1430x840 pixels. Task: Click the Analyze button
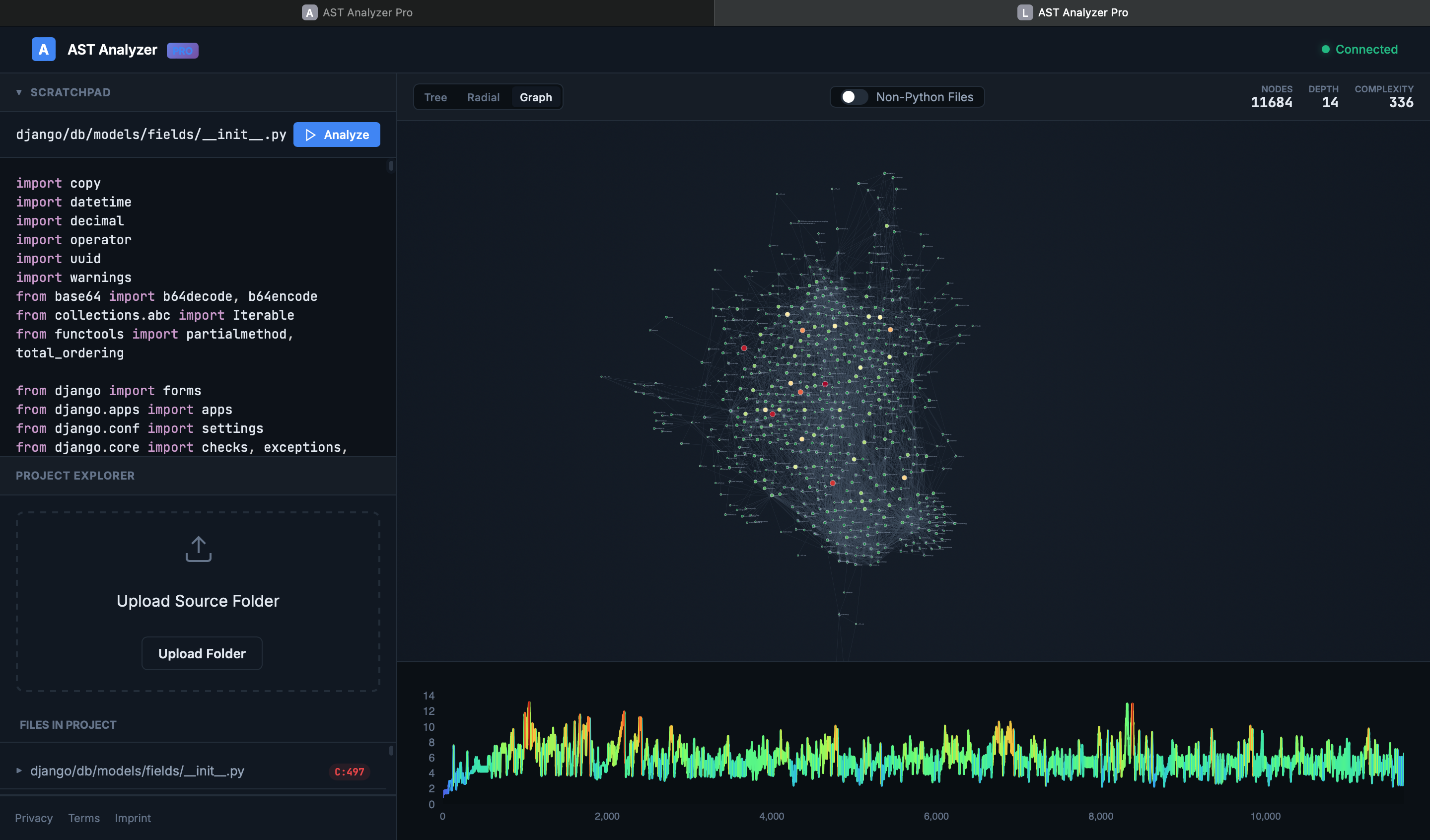[x=337, y=135]
